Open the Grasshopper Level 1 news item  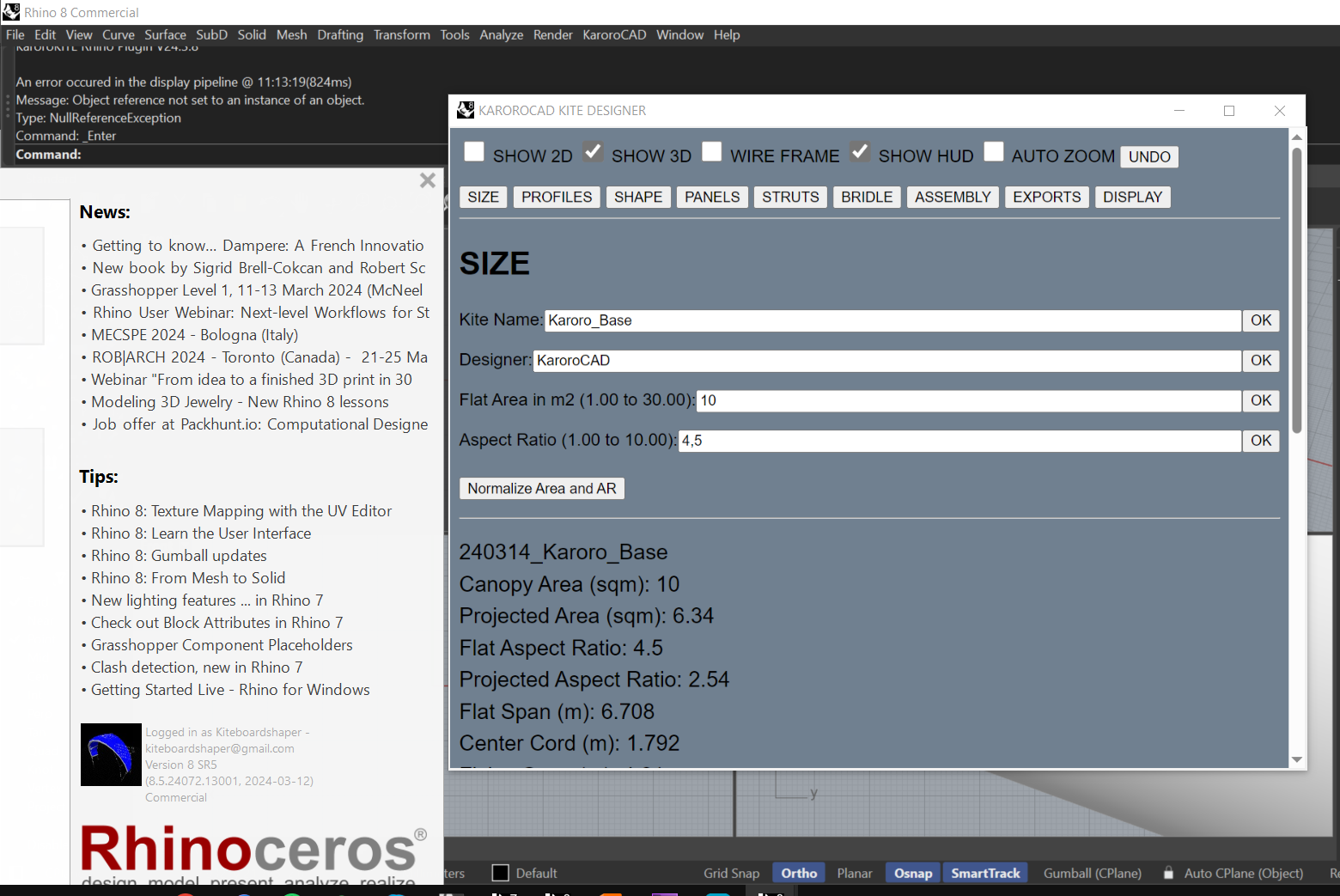(257, 290)
